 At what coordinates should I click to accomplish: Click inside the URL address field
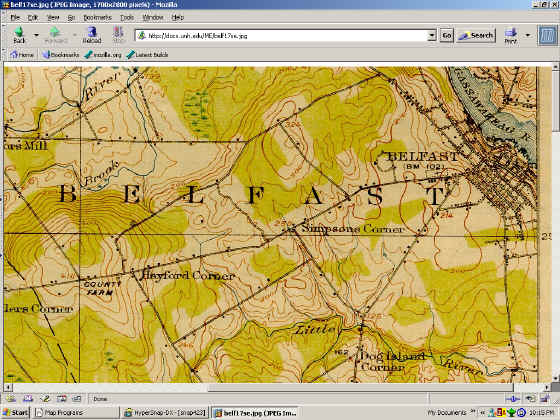286,35
